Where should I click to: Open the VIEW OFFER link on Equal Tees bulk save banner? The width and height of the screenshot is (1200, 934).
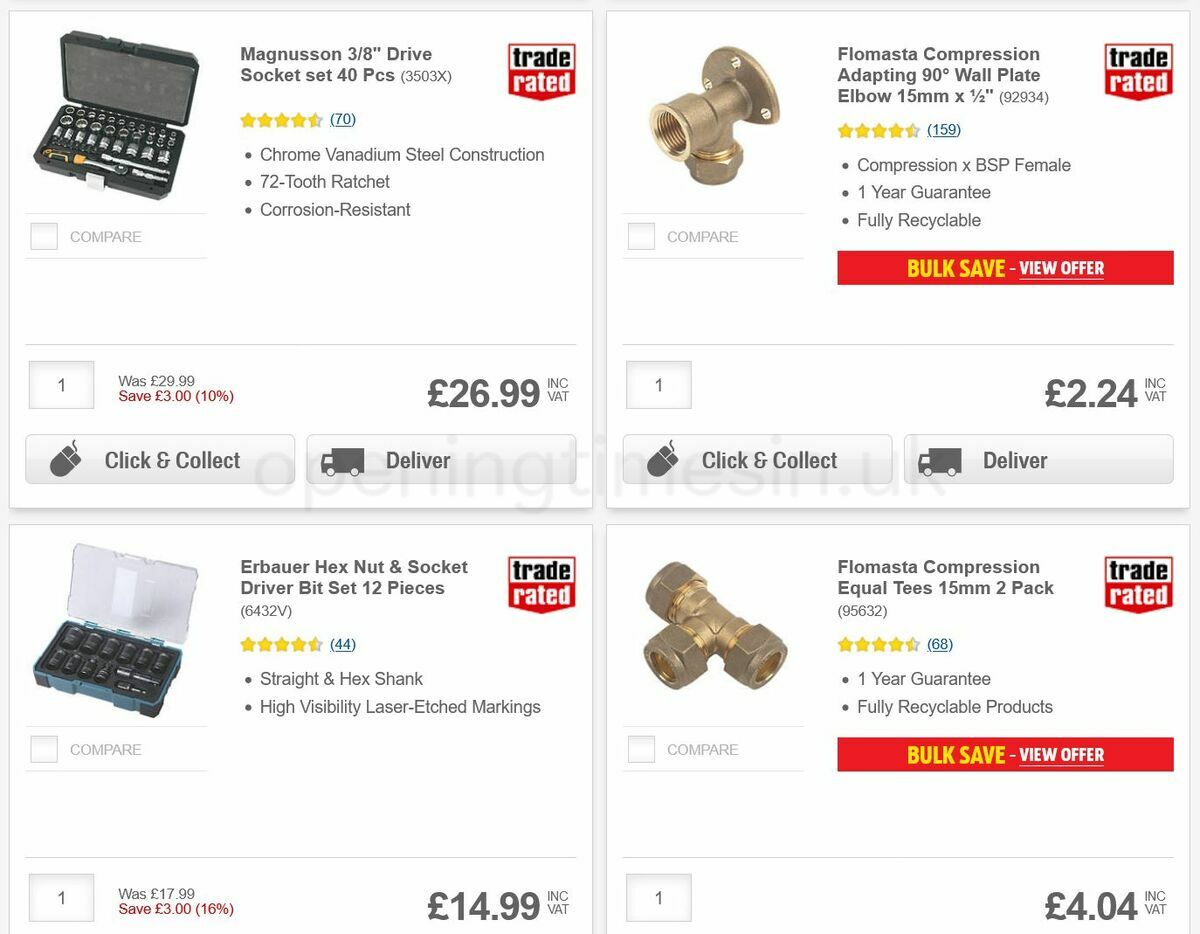point(1062,755)
